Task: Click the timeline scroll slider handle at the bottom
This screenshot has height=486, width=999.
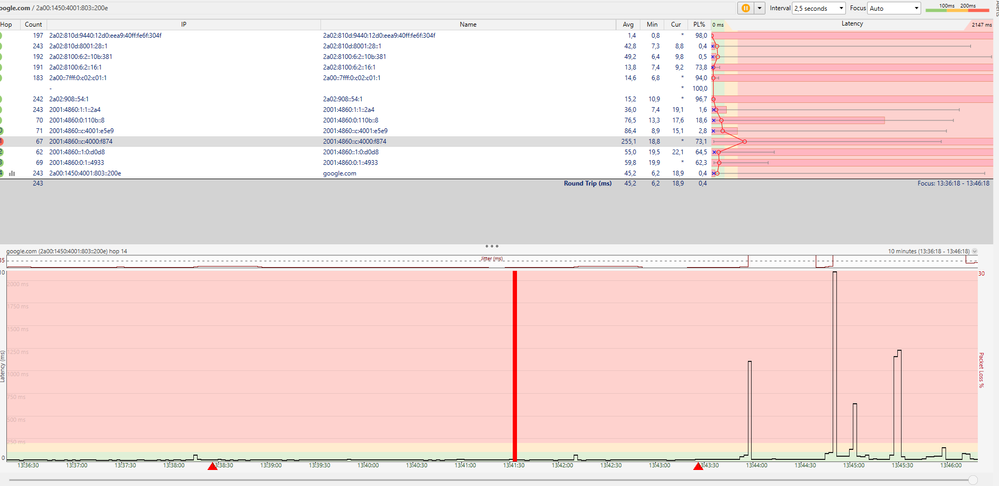Action: click(x=973, y=480)
